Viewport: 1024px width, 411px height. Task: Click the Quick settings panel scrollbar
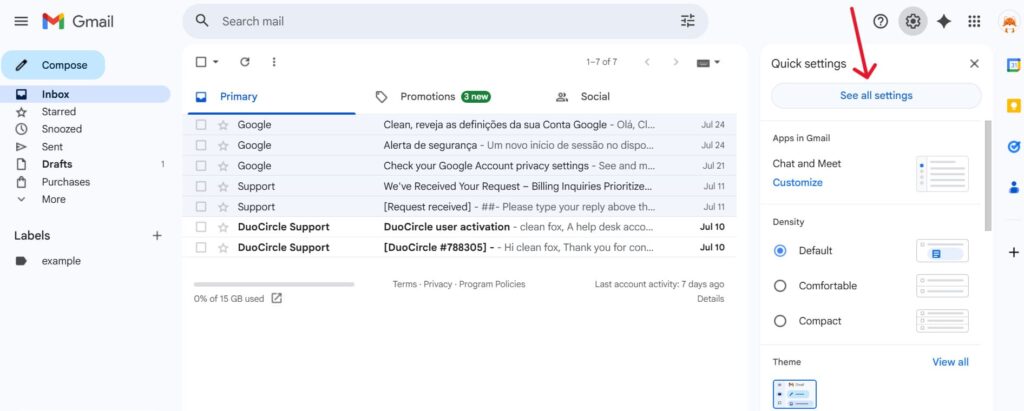987,175
